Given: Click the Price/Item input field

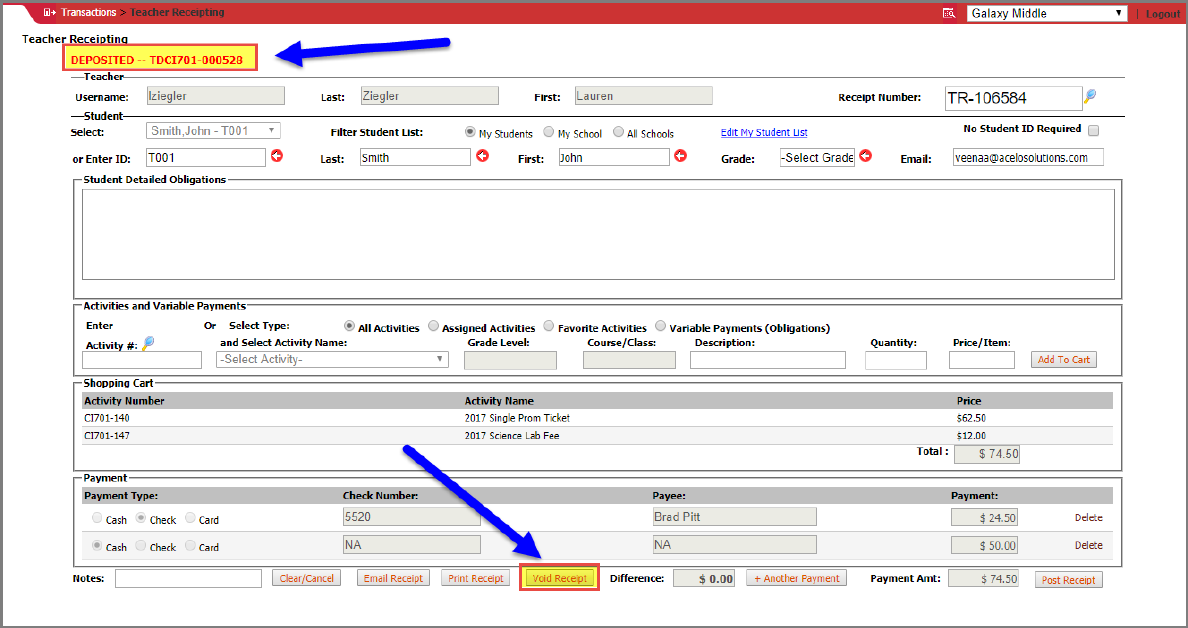Looking at the screenshot, I should pos(981,360).
